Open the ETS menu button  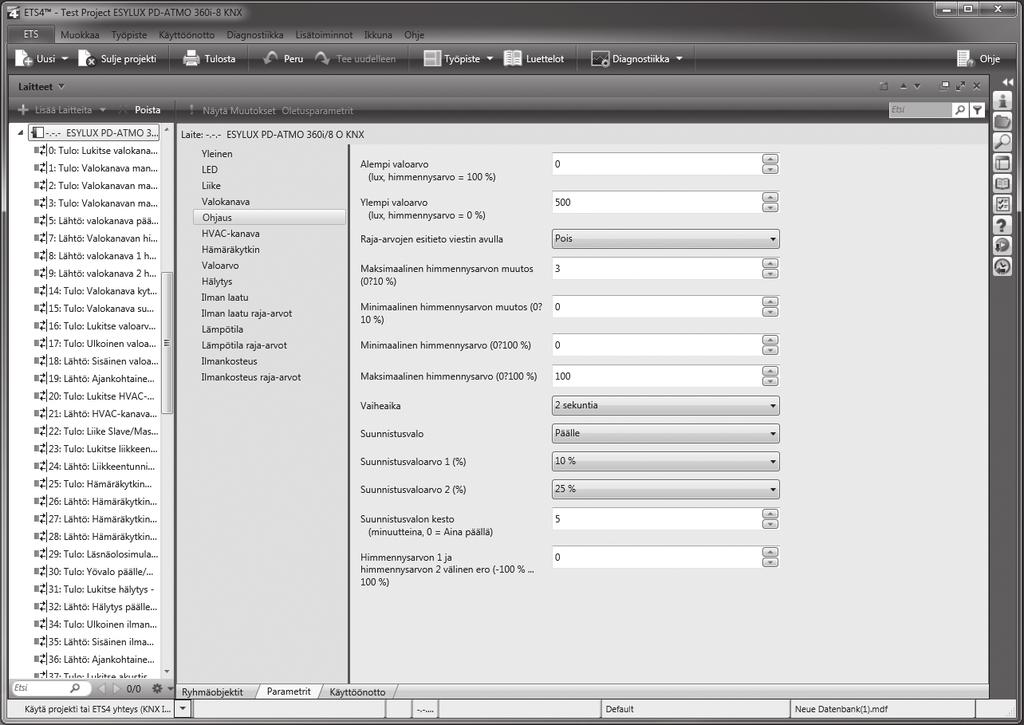pyautogui.click(x=31, y=35)
